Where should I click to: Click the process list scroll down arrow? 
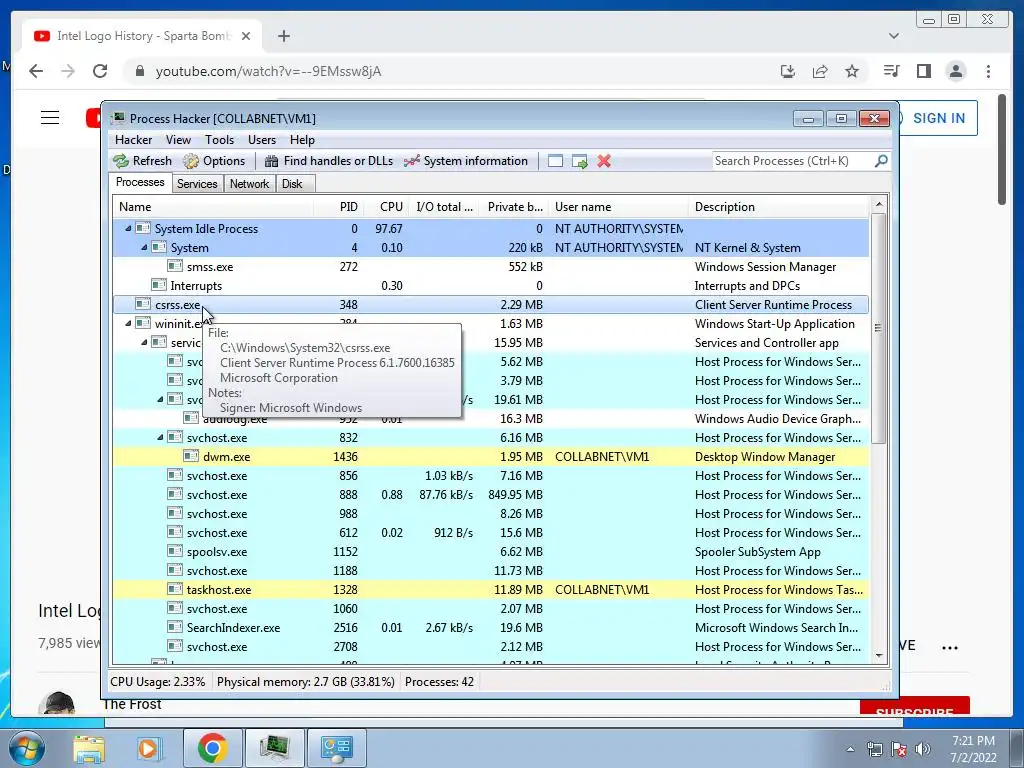click(x=878, y=656)
